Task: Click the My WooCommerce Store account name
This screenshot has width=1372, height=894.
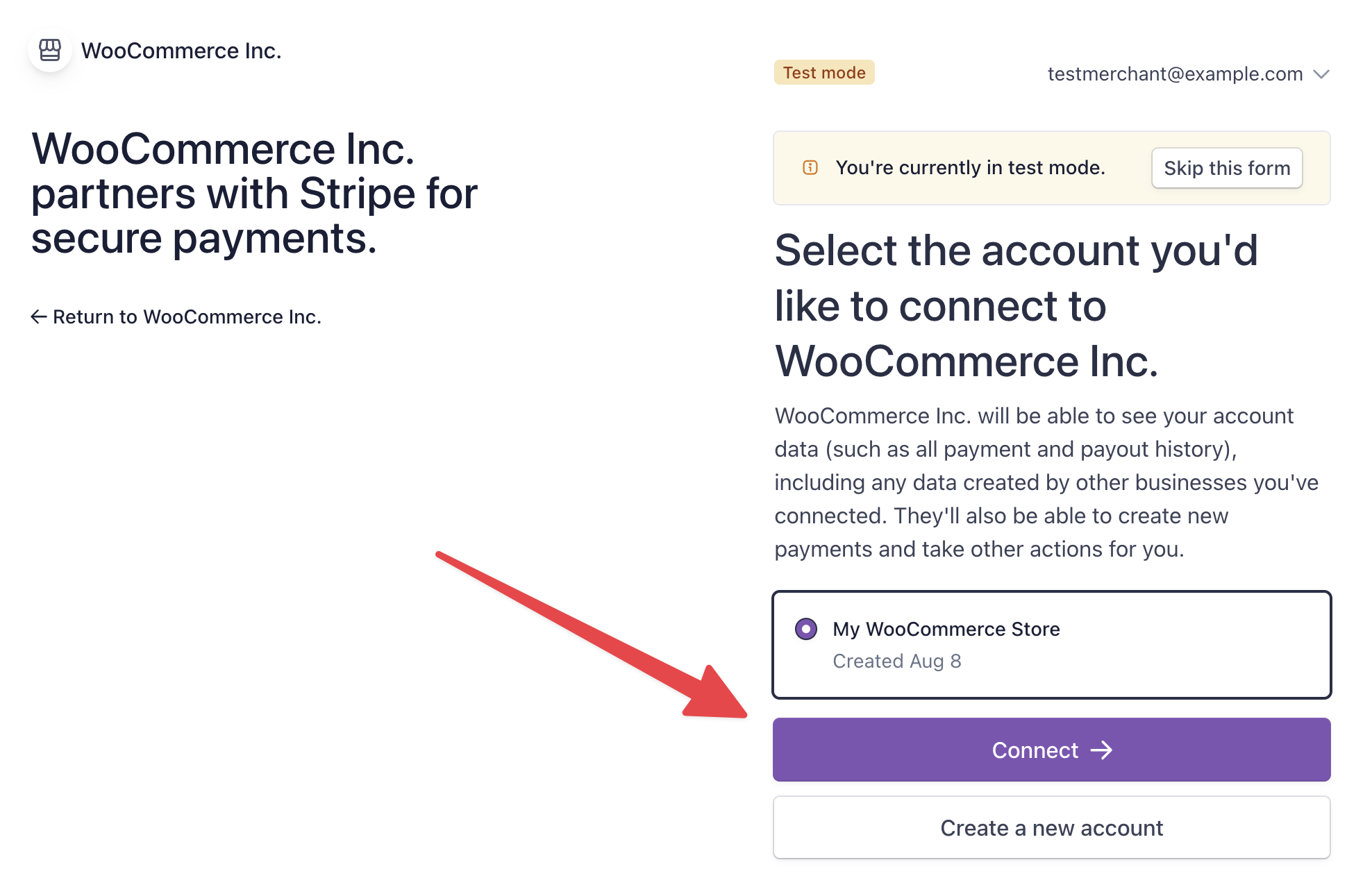Action: pyautogui.click(x=946, y=630)
